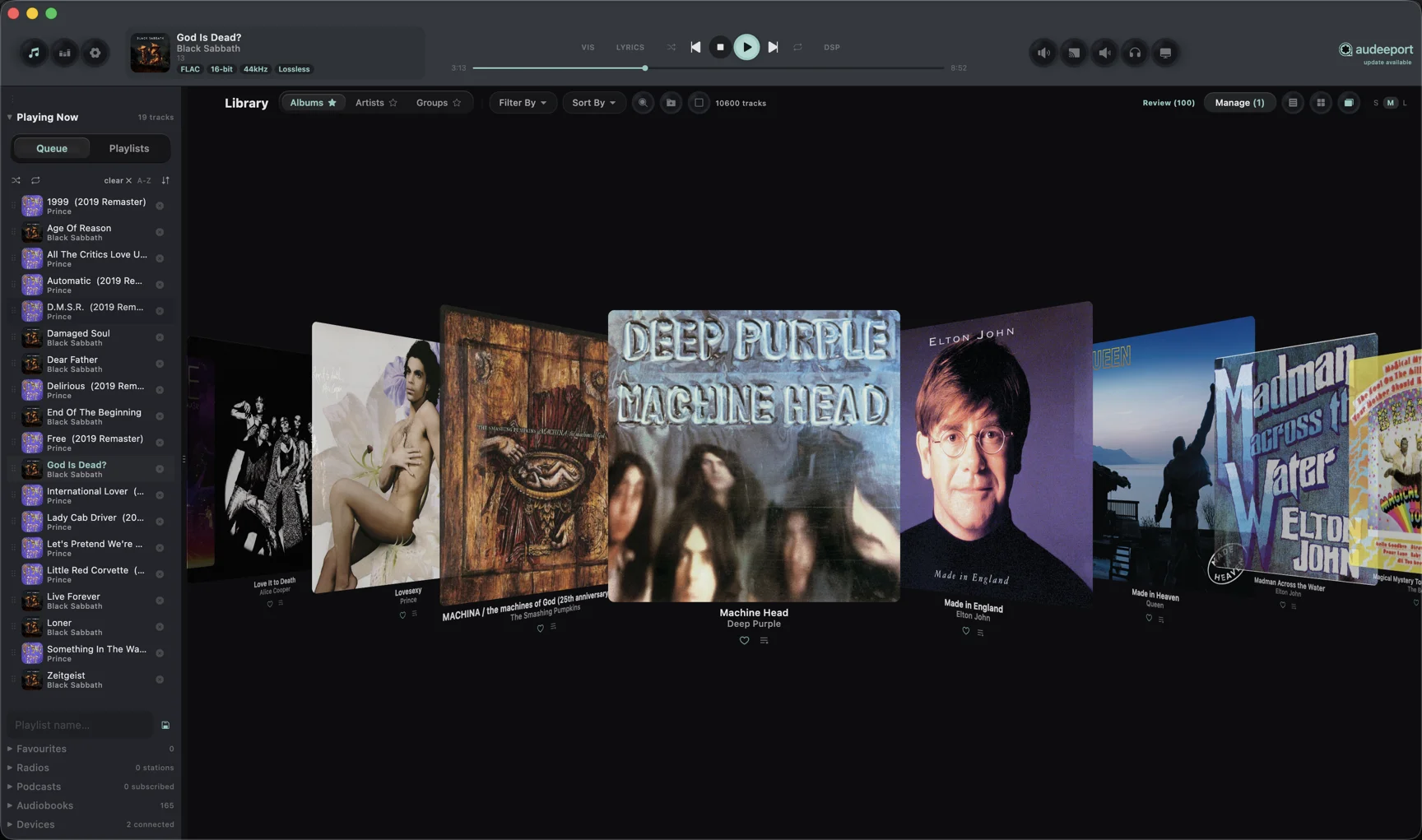
Task: Switch to the Playlists tab
Action: tap(129, 148)
